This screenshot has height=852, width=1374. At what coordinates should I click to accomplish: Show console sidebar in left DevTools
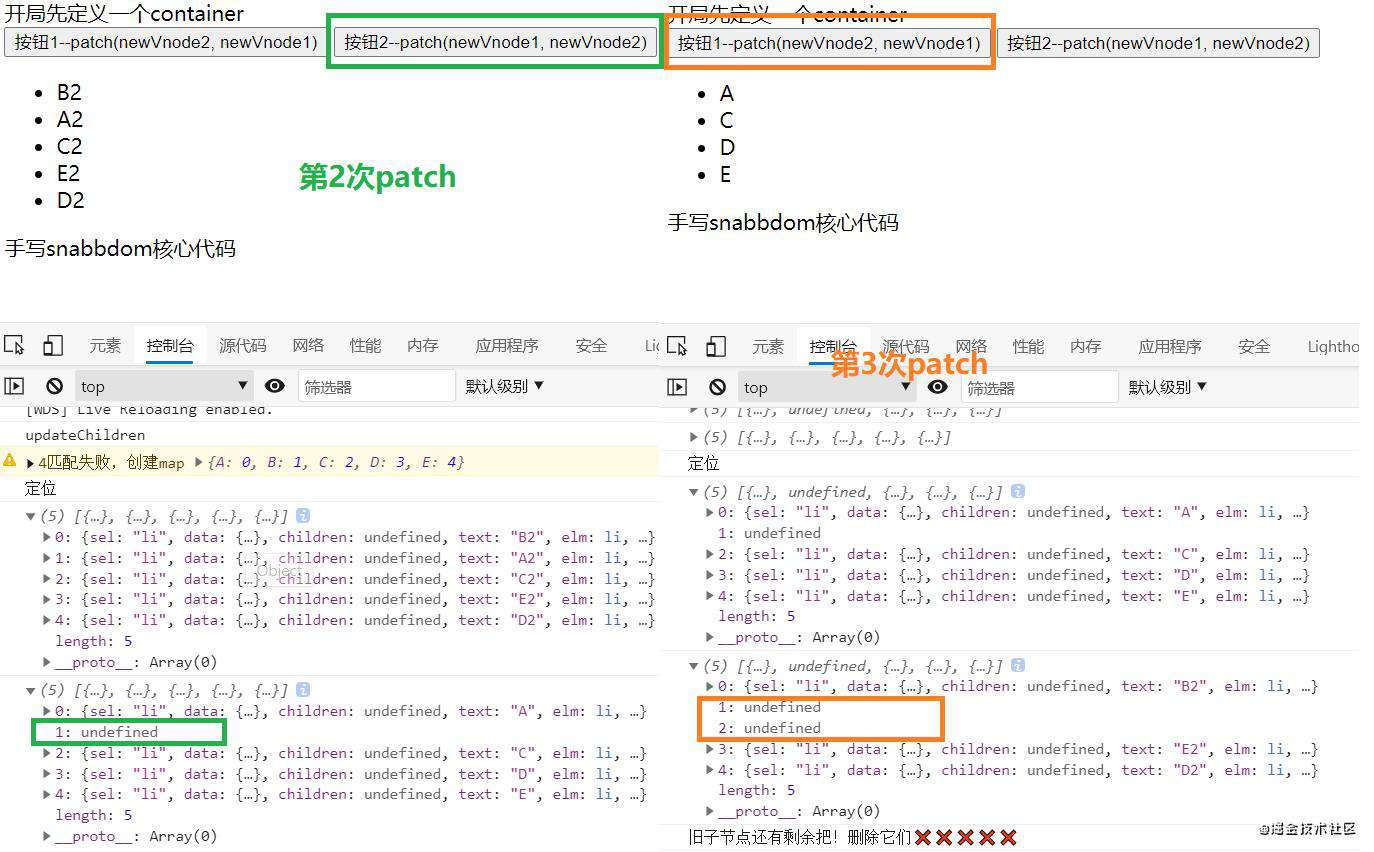(x=14, y=386)
